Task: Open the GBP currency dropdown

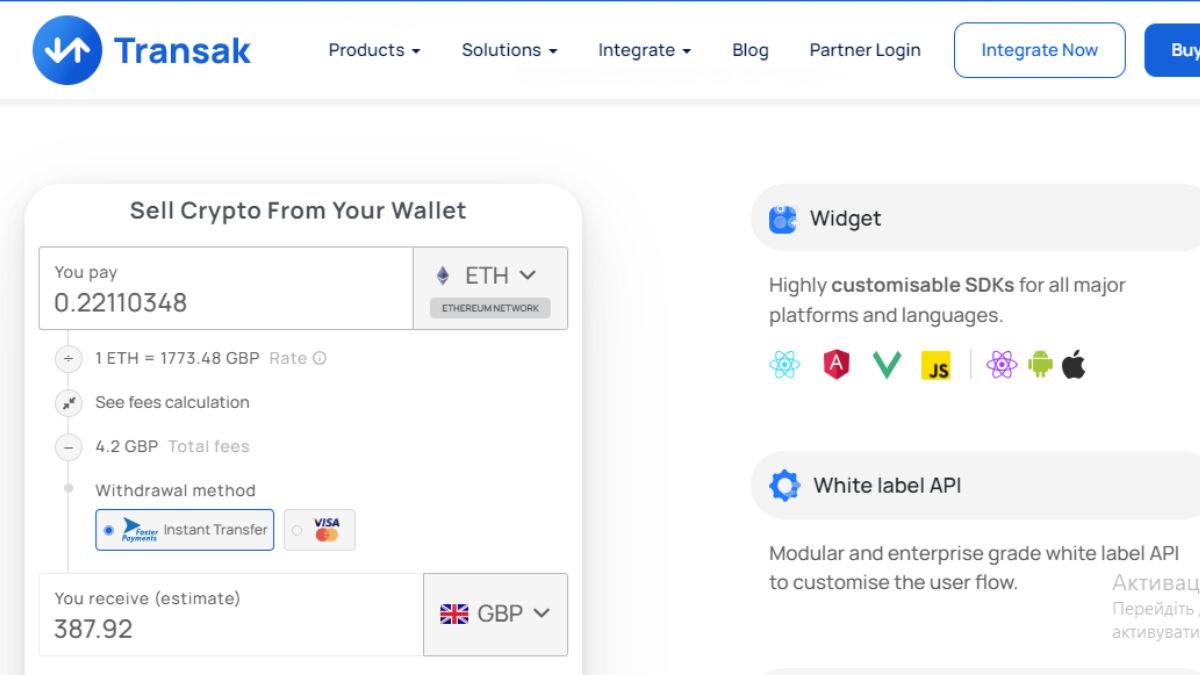Action: point(495,614)
